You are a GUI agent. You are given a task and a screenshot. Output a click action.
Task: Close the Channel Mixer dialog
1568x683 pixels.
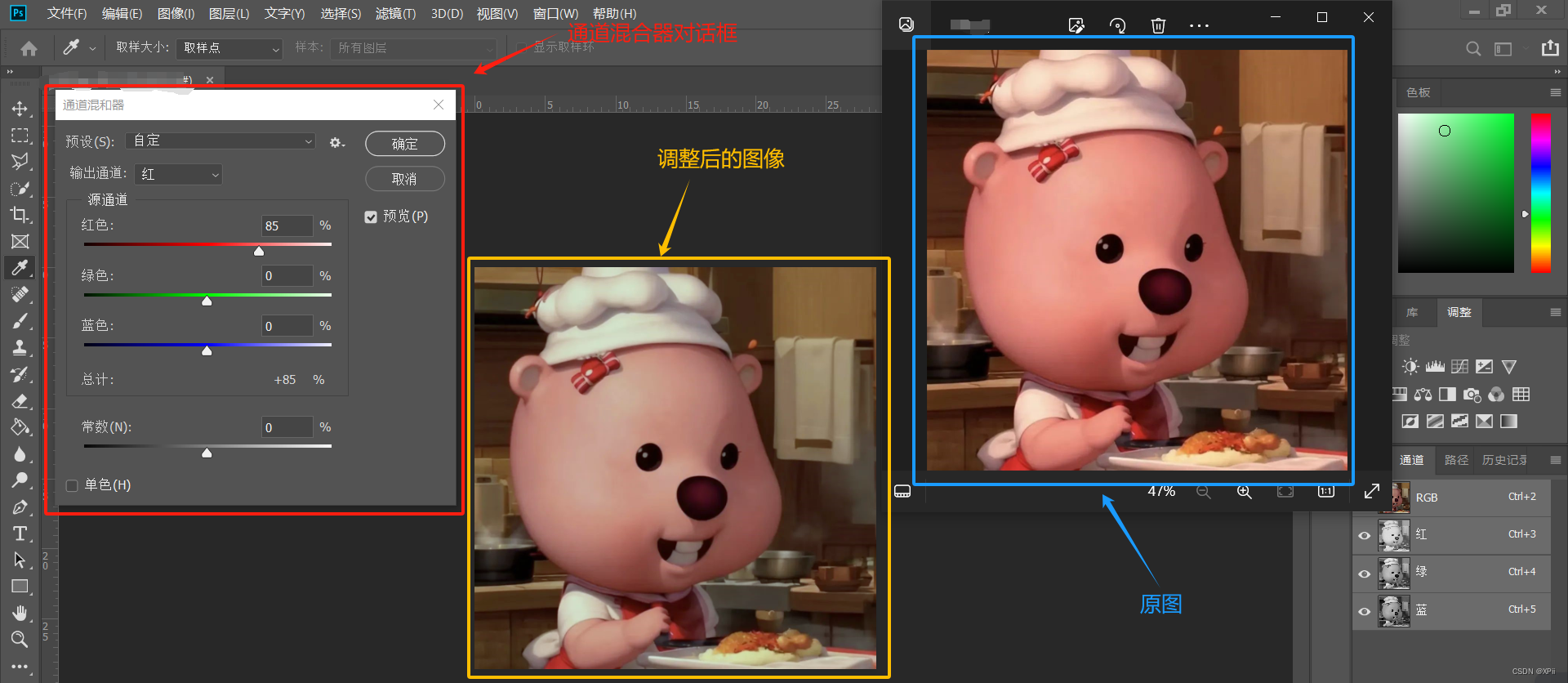pos(439,105)
